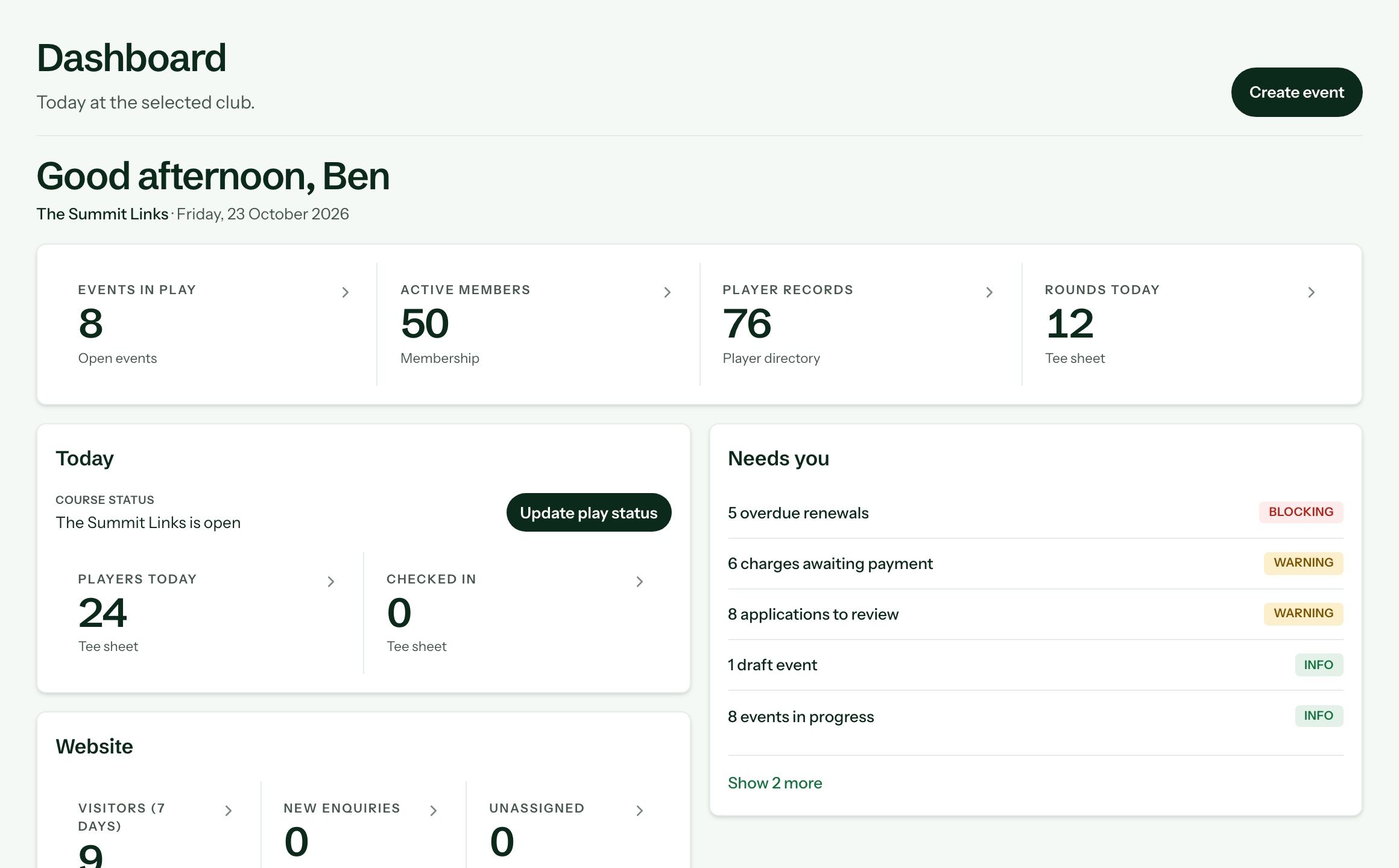Select the Player directory label
The image size is (1399, 868).
click(x=771, y=358)
